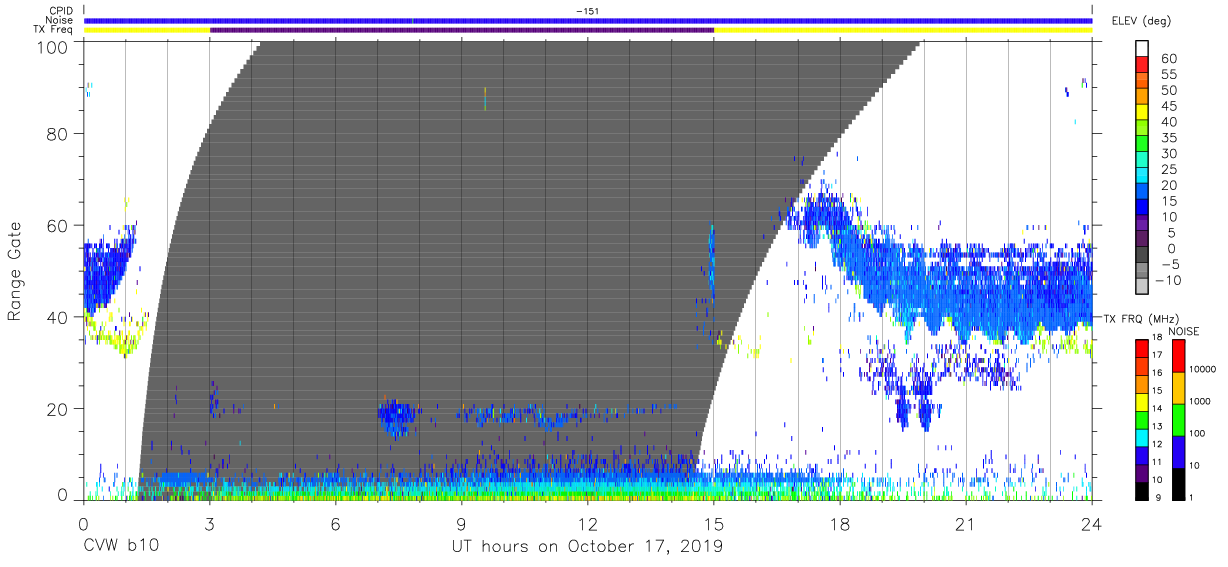
Task: Click the white top segment of the ELEV colorbar
Action: tap(1142, 48)
